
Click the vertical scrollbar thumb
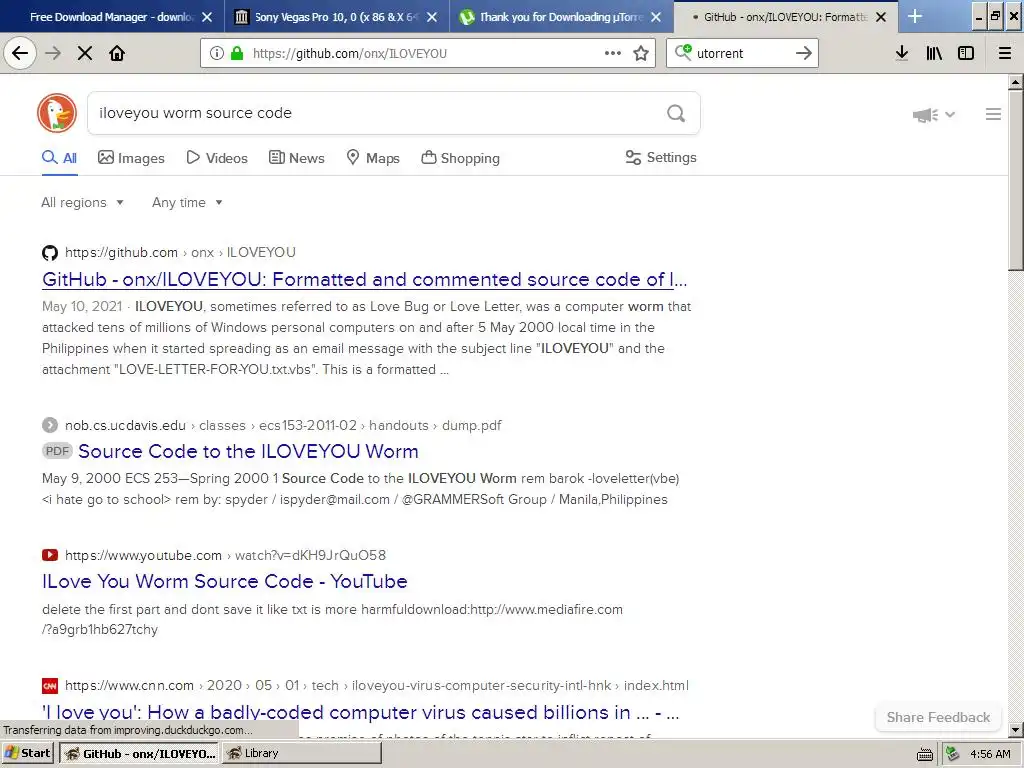pos(1016,180)
